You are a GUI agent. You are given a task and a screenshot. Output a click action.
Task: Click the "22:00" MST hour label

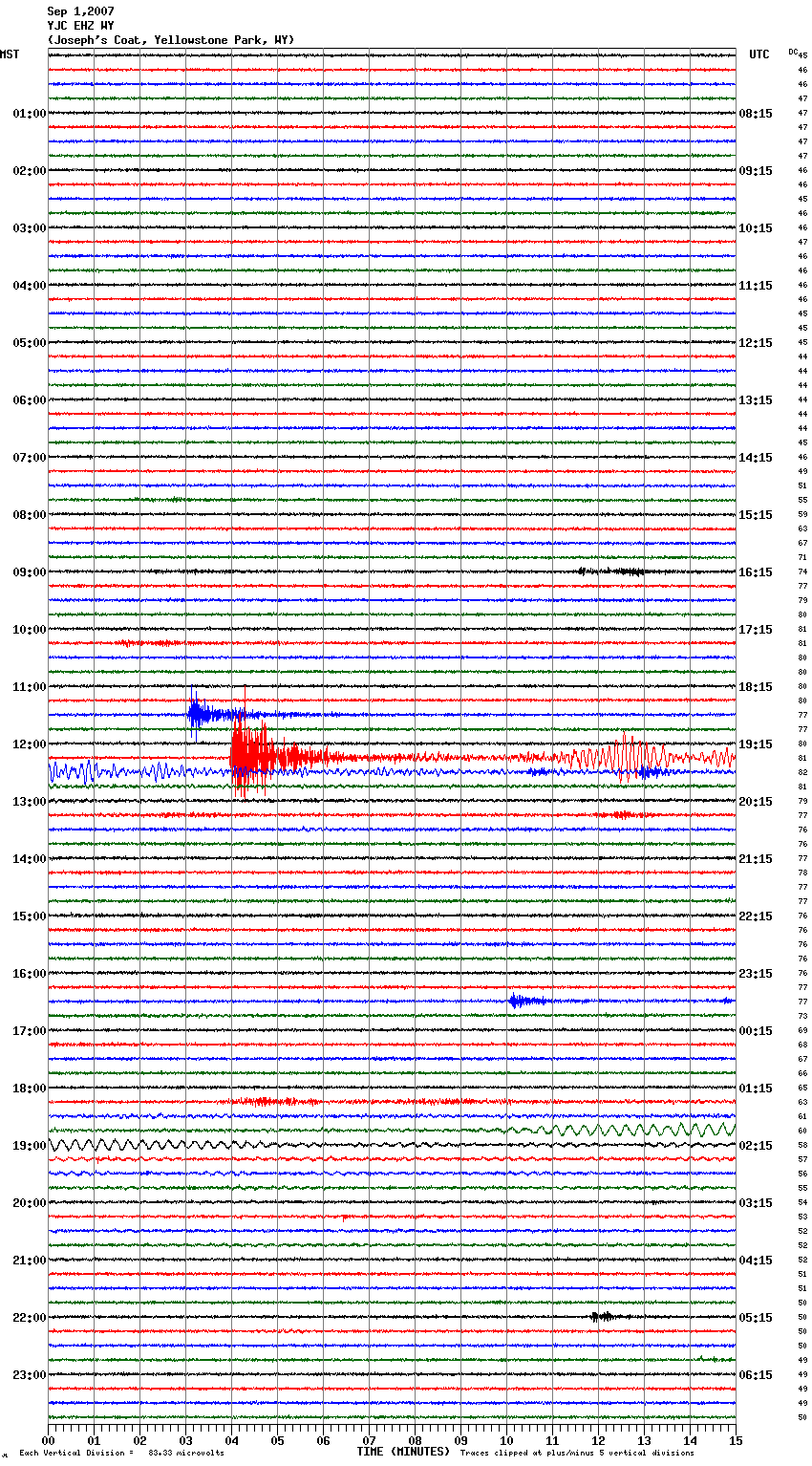(29, 1318)
